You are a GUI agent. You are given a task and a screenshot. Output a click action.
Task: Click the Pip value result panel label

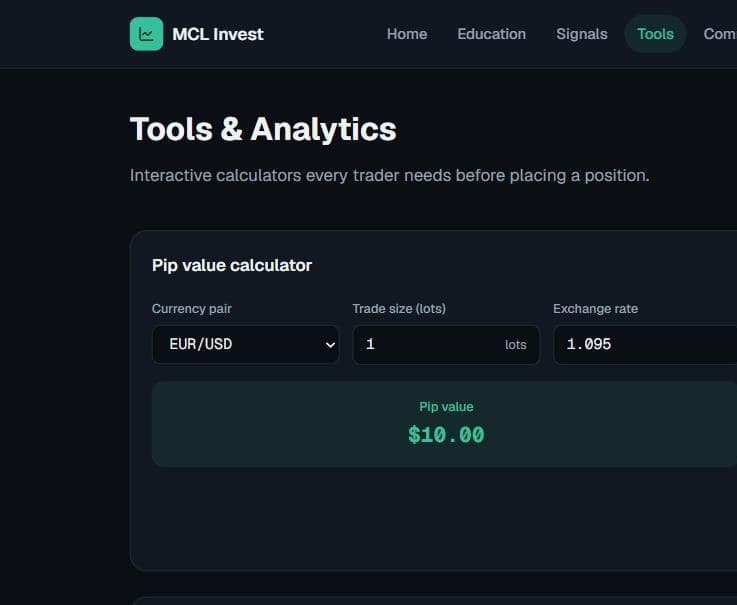pyautogui.click(x=446, y=407)
